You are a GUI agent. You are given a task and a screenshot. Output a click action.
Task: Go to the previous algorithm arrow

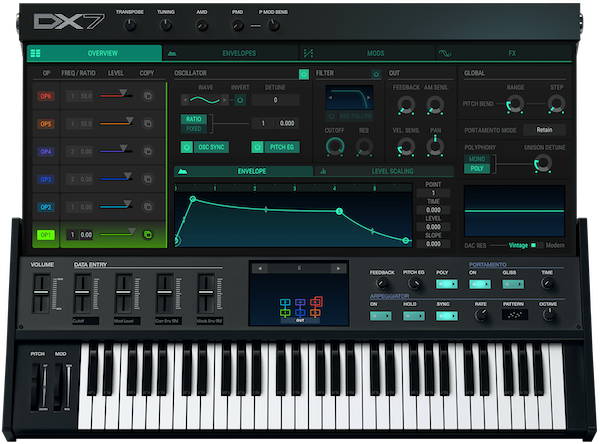pos(260,268)
